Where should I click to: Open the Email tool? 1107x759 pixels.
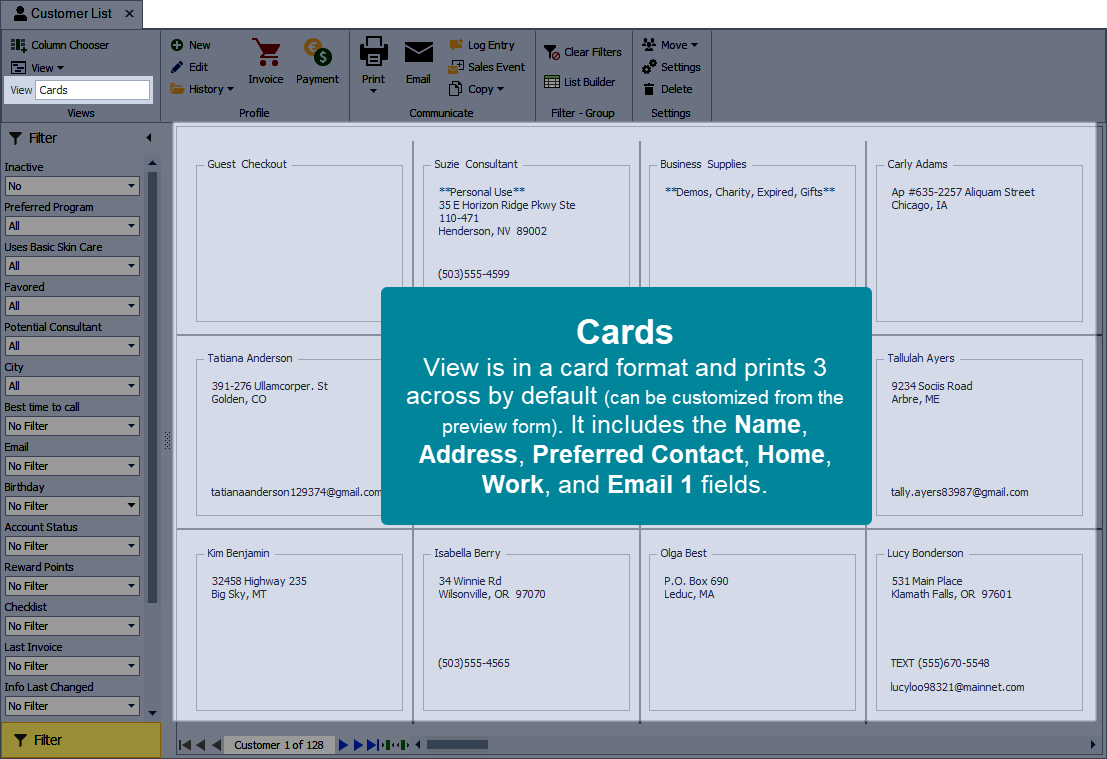[418, 62]
